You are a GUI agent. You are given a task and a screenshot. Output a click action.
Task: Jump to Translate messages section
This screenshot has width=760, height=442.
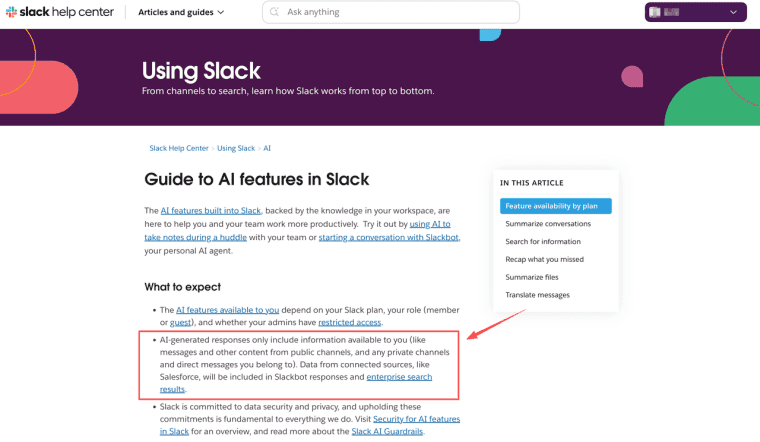[x=537, y=295]
